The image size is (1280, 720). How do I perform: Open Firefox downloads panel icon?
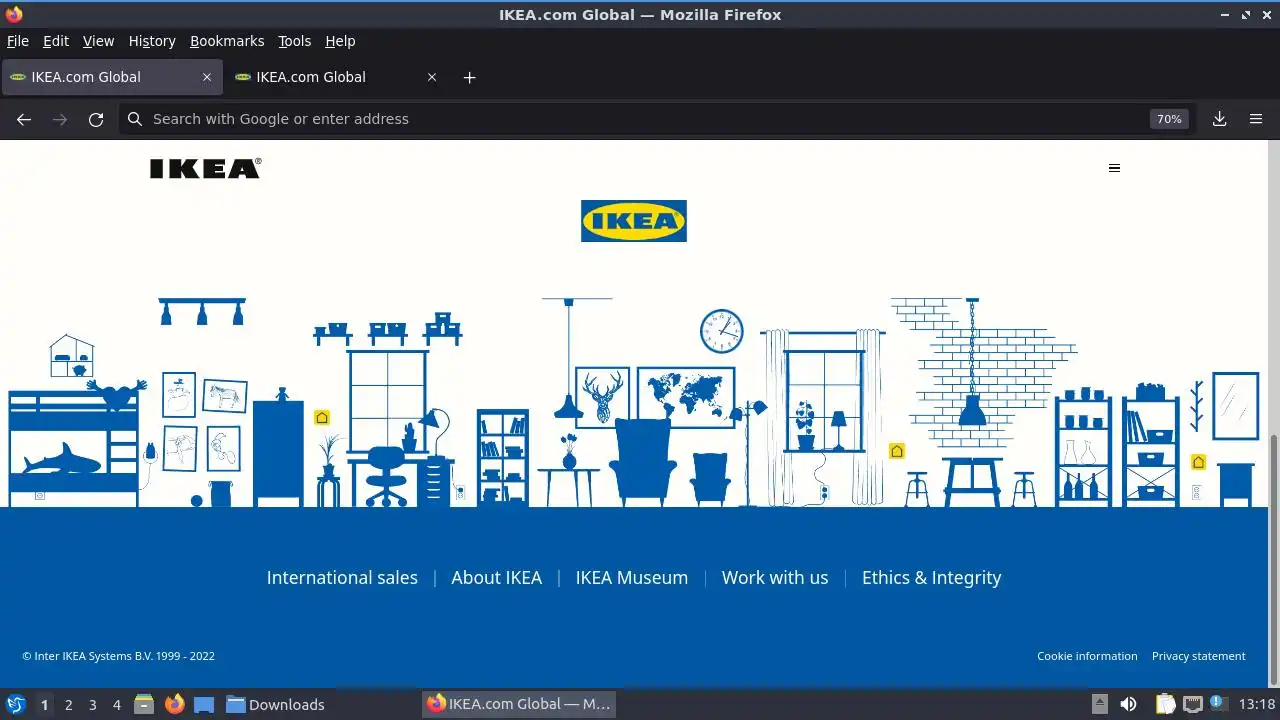click(1220, 119)
